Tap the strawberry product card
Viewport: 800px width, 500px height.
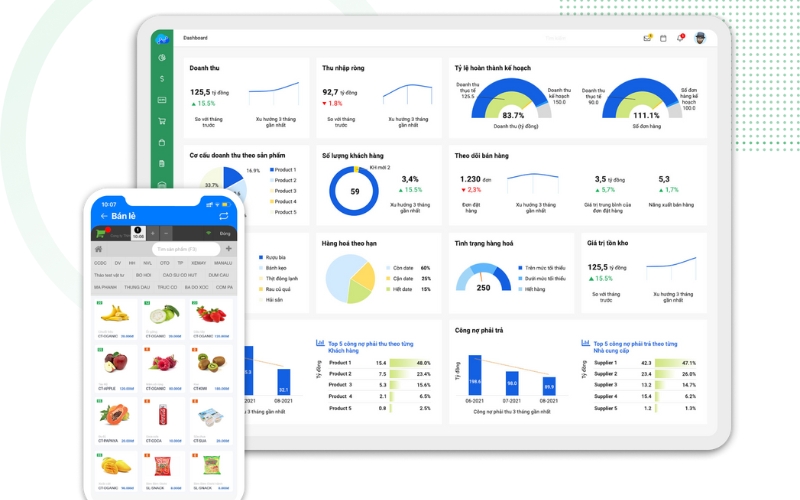tap(211, 319)
